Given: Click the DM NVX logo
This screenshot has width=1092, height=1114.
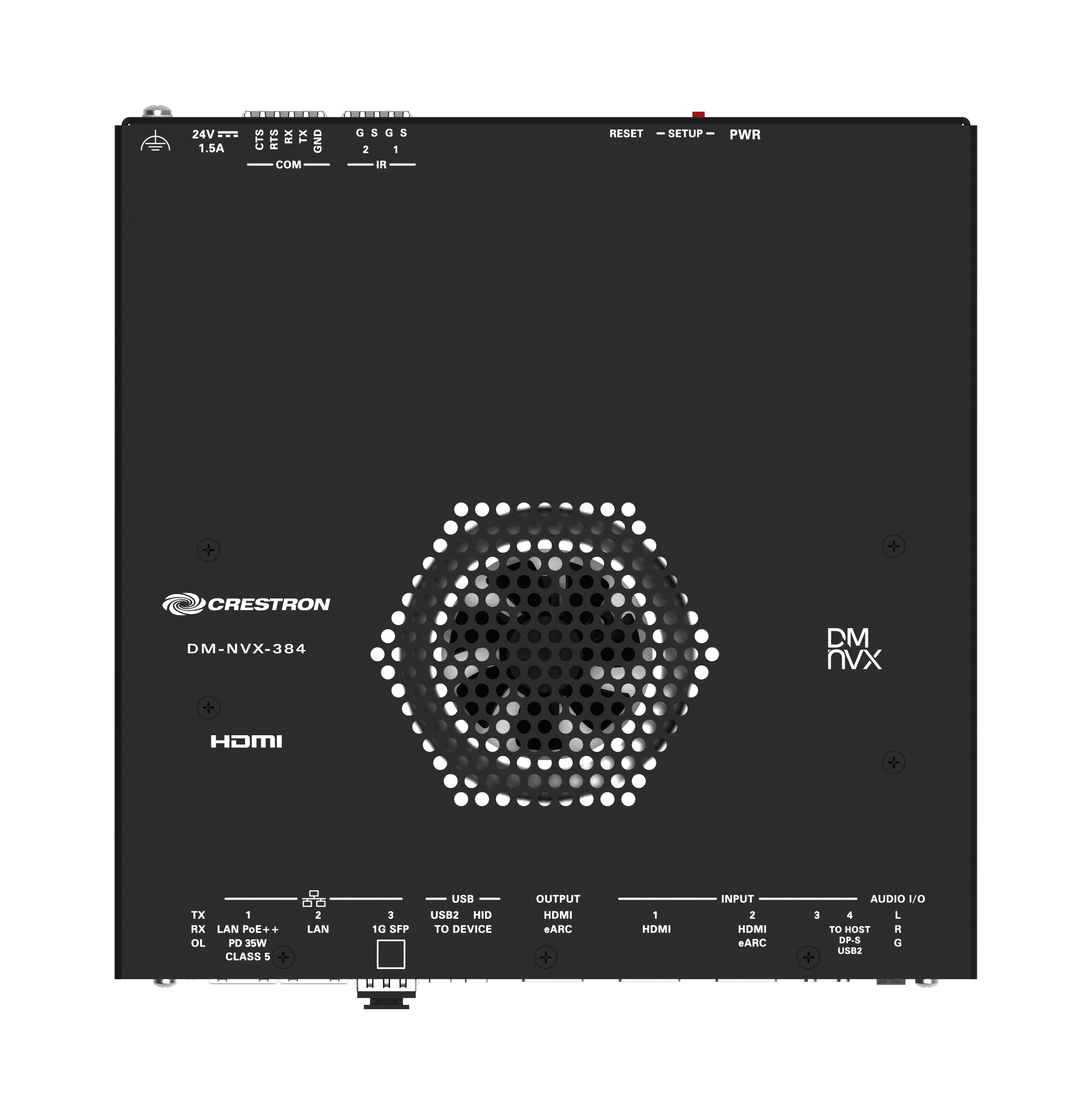Looking at the screenshot, I should [854, 649].
